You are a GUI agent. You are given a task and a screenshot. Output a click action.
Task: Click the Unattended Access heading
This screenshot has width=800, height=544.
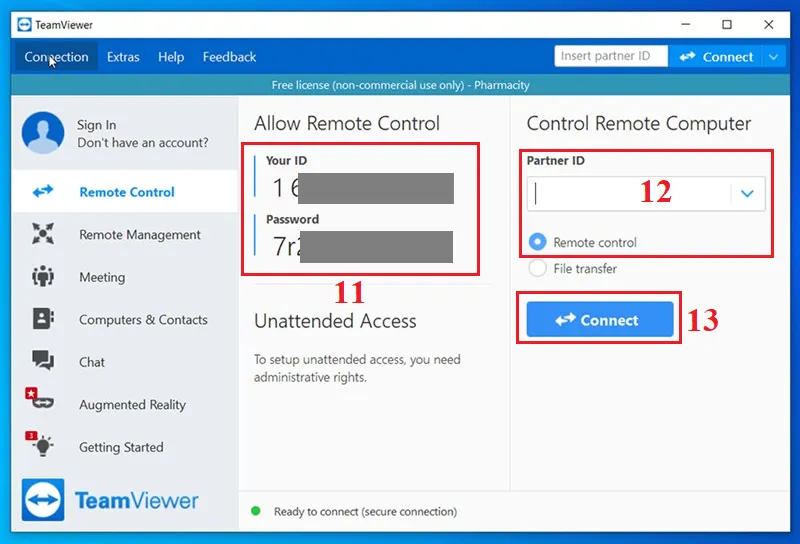335,321
